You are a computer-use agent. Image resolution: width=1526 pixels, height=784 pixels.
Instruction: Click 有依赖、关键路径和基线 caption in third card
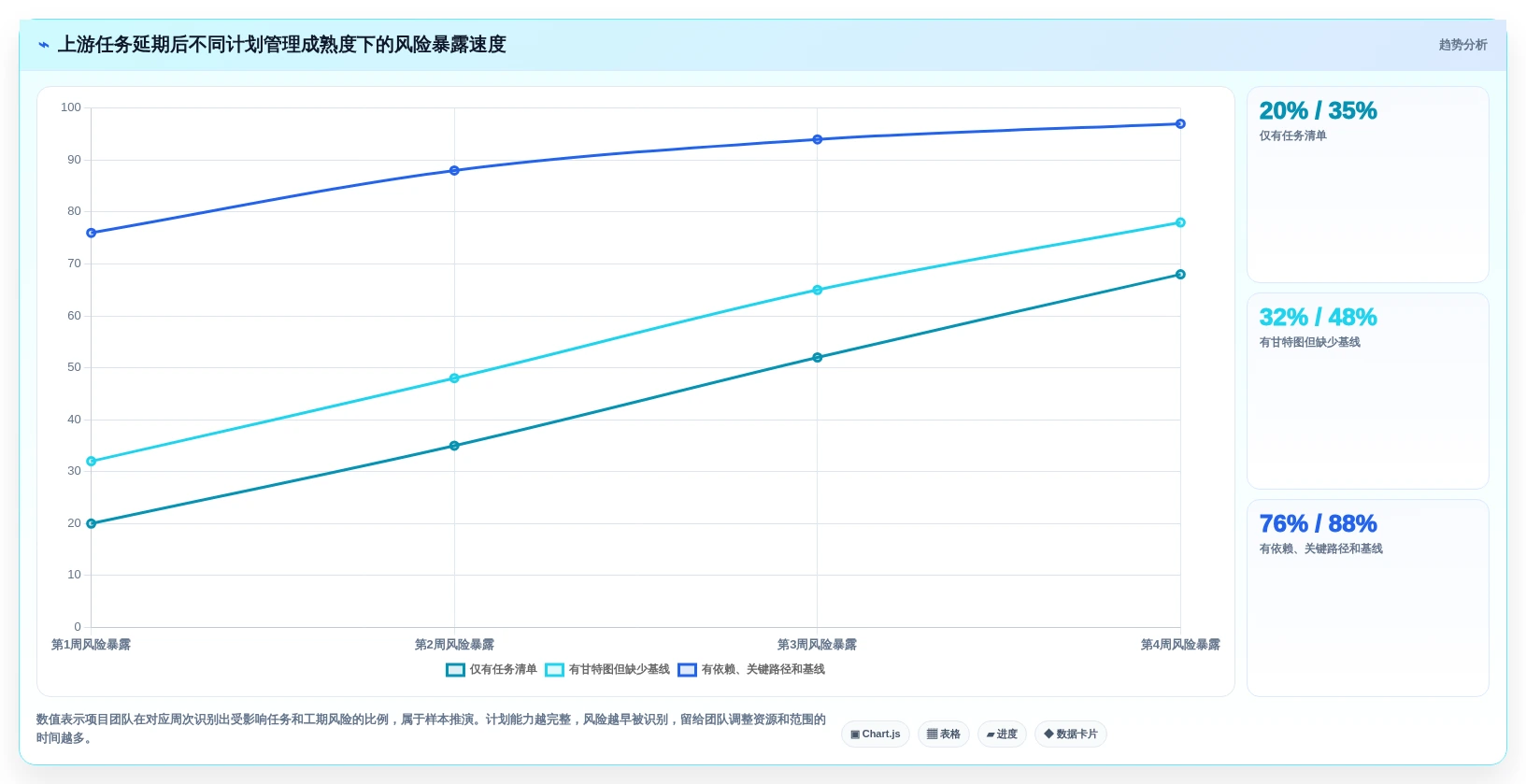pyautogui.click(x=1321, y=549)
